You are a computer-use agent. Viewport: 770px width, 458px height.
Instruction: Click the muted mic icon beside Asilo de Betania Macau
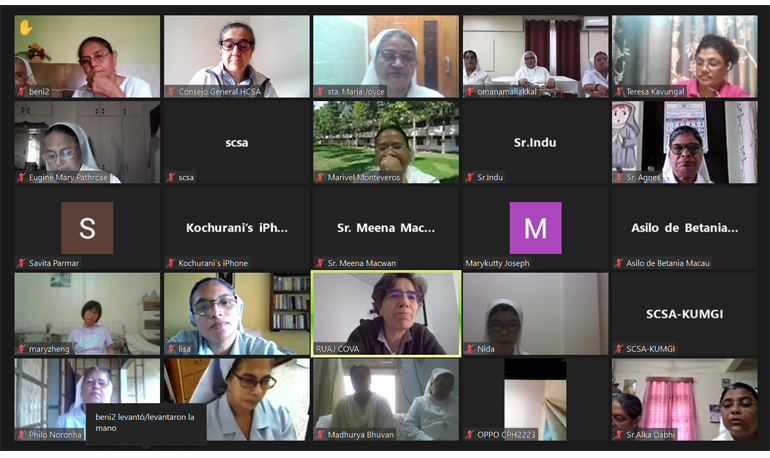pyautogui.click(x=619, y=263)
